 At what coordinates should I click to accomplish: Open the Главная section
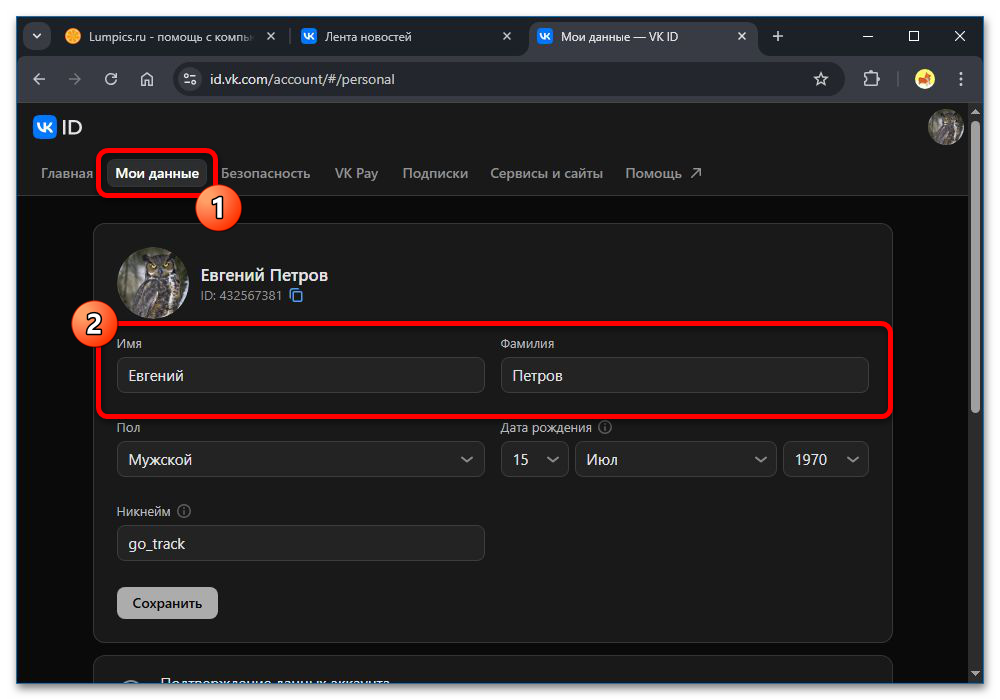tap(67, 173)
